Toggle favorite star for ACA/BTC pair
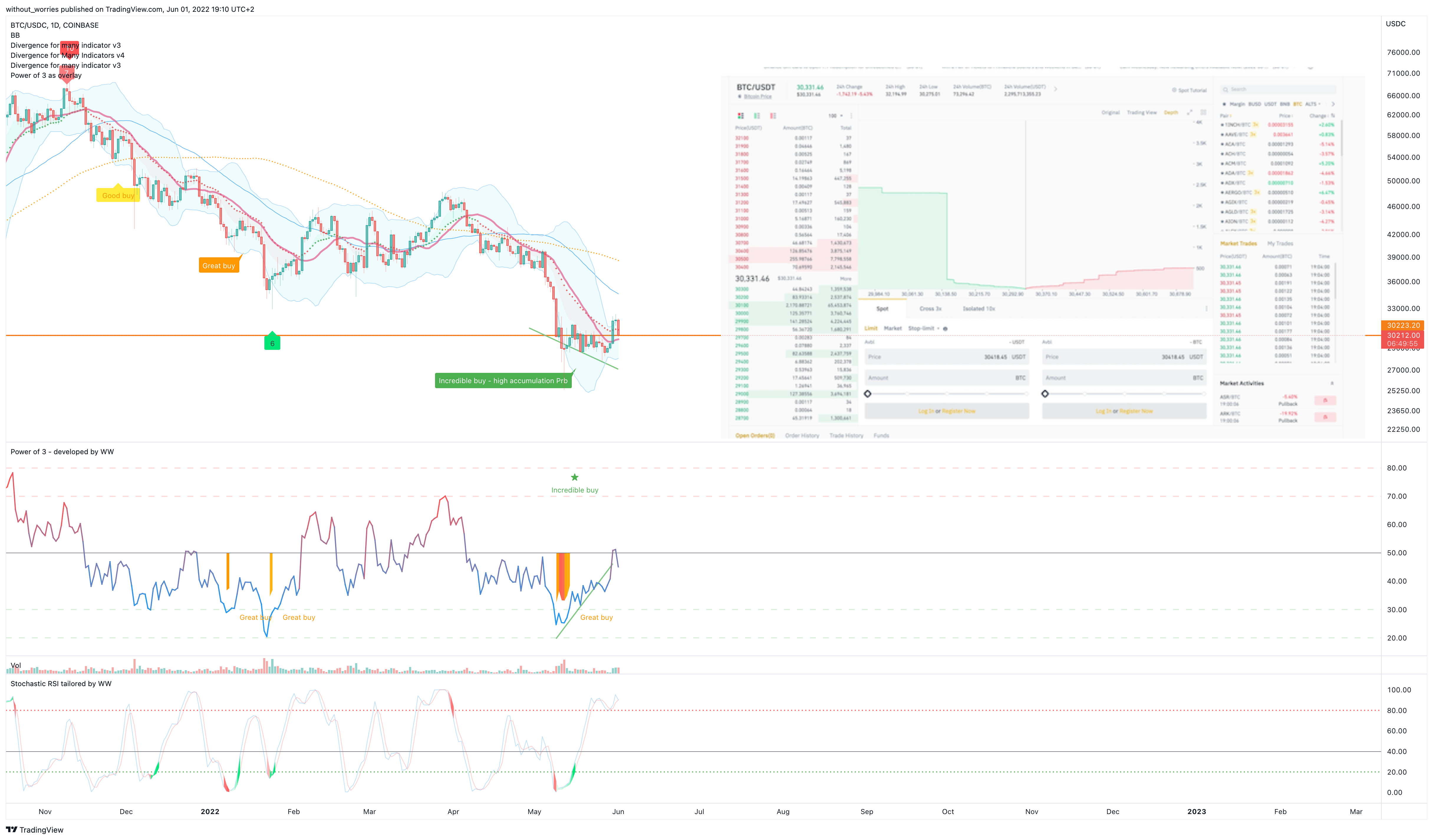 tap(1222, 144)
